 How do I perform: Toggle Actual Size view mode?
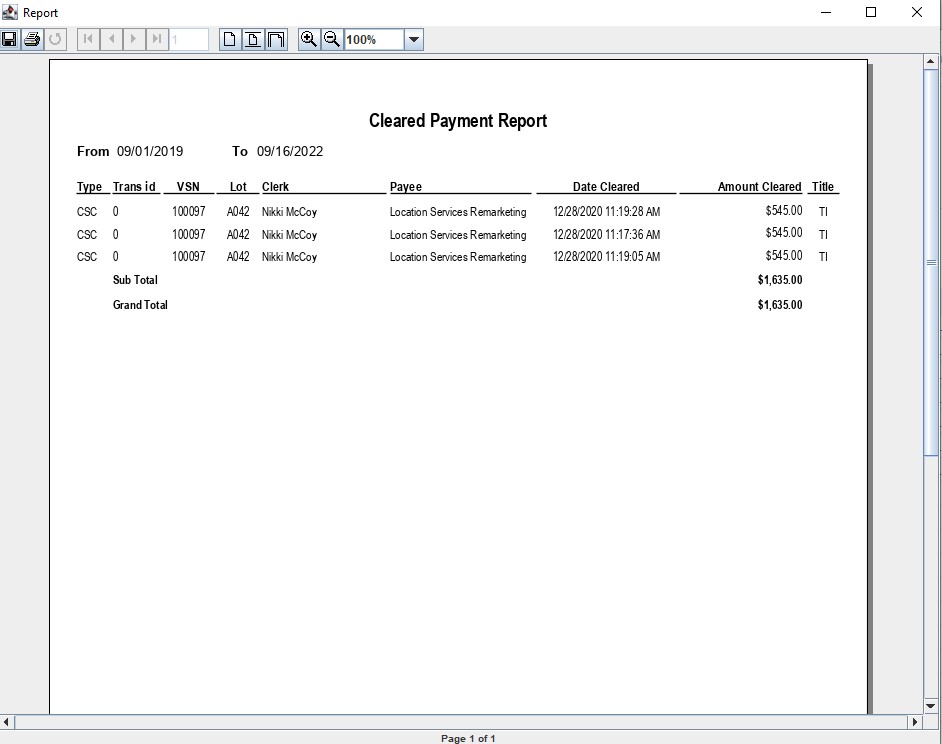click(230, 40)
